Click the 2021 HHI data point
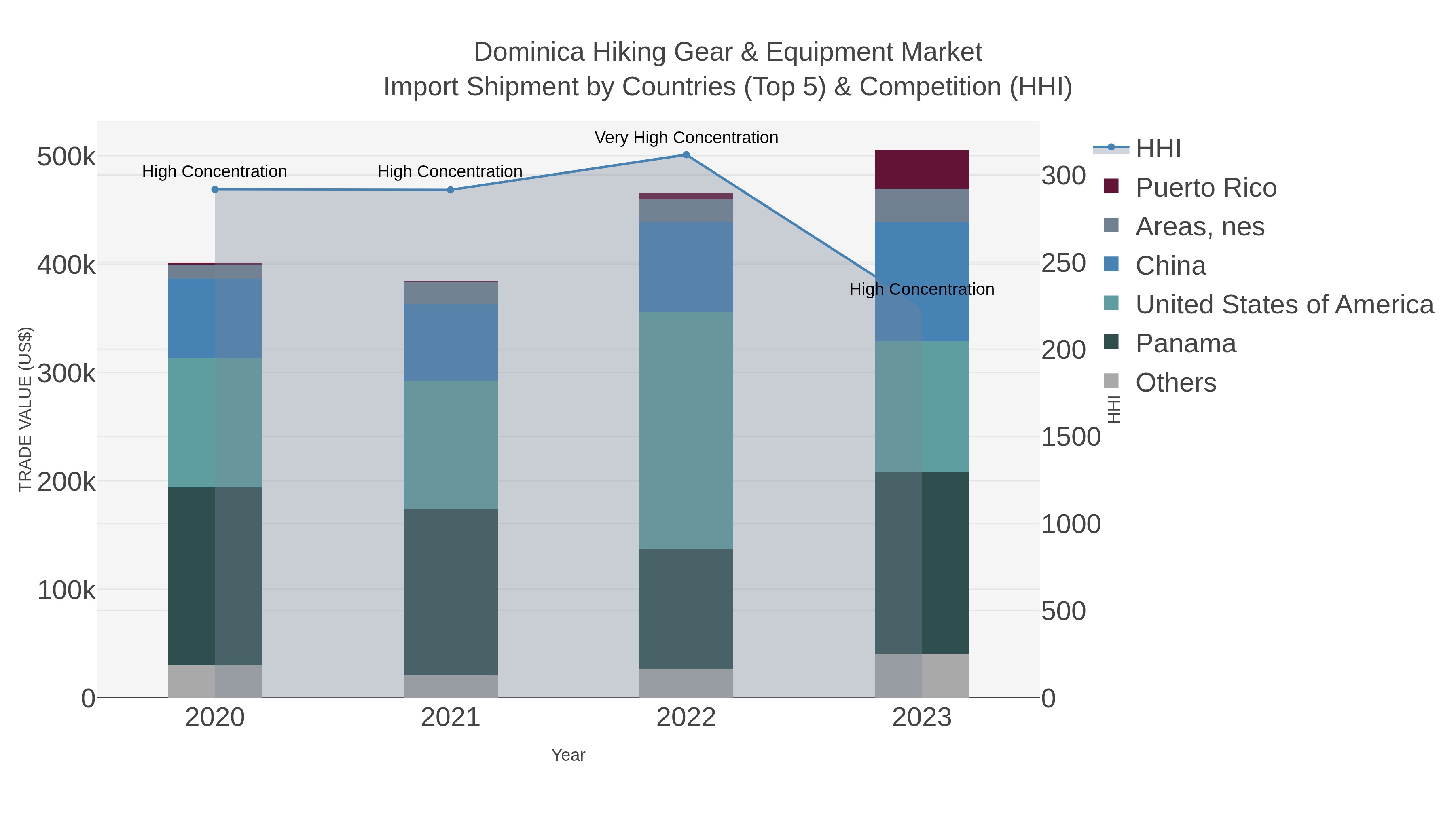Image resolution: width=1456 pixels, height=819 pixels. point(451,190)
